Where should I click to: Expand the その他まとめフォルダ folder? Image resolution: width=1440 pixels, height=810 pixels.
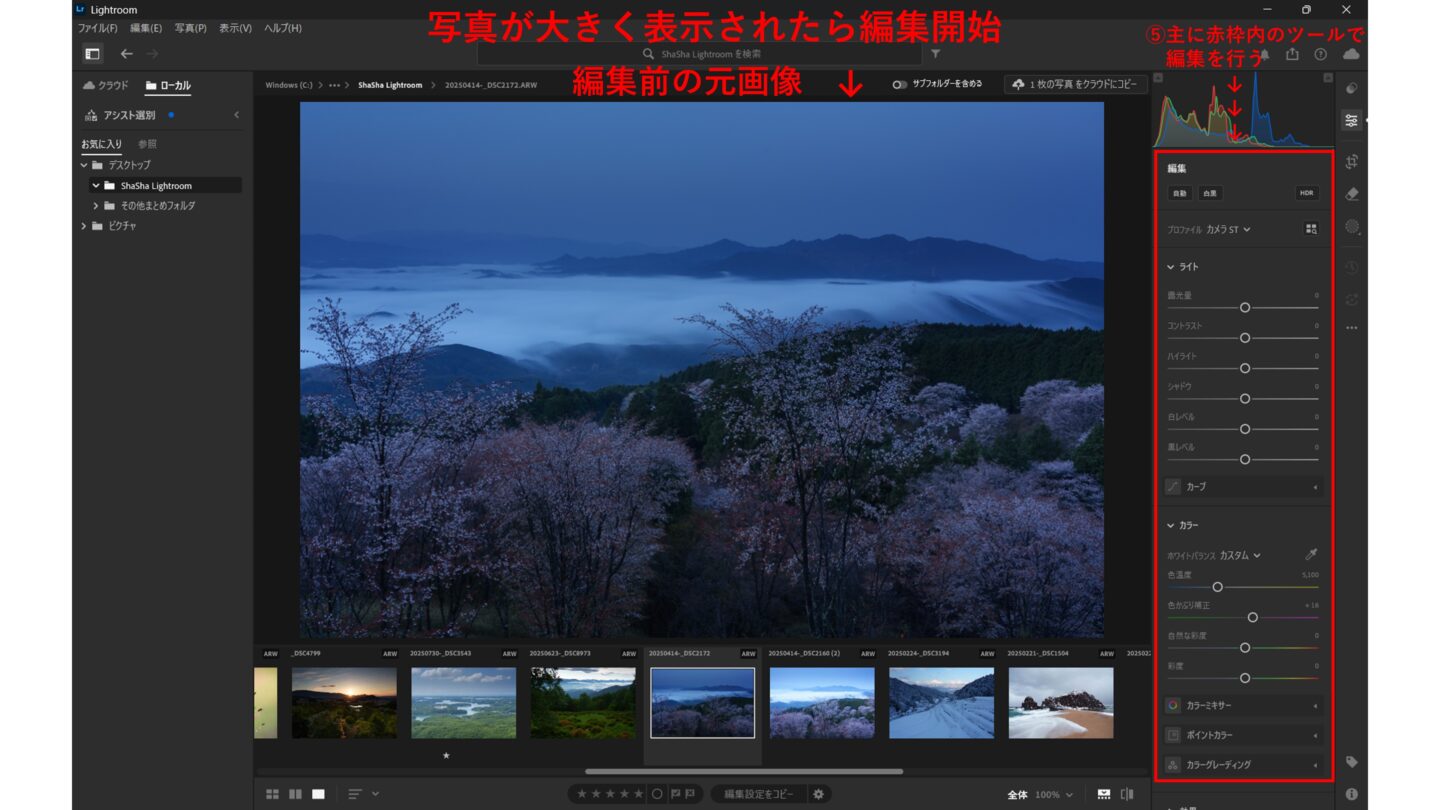96,206
